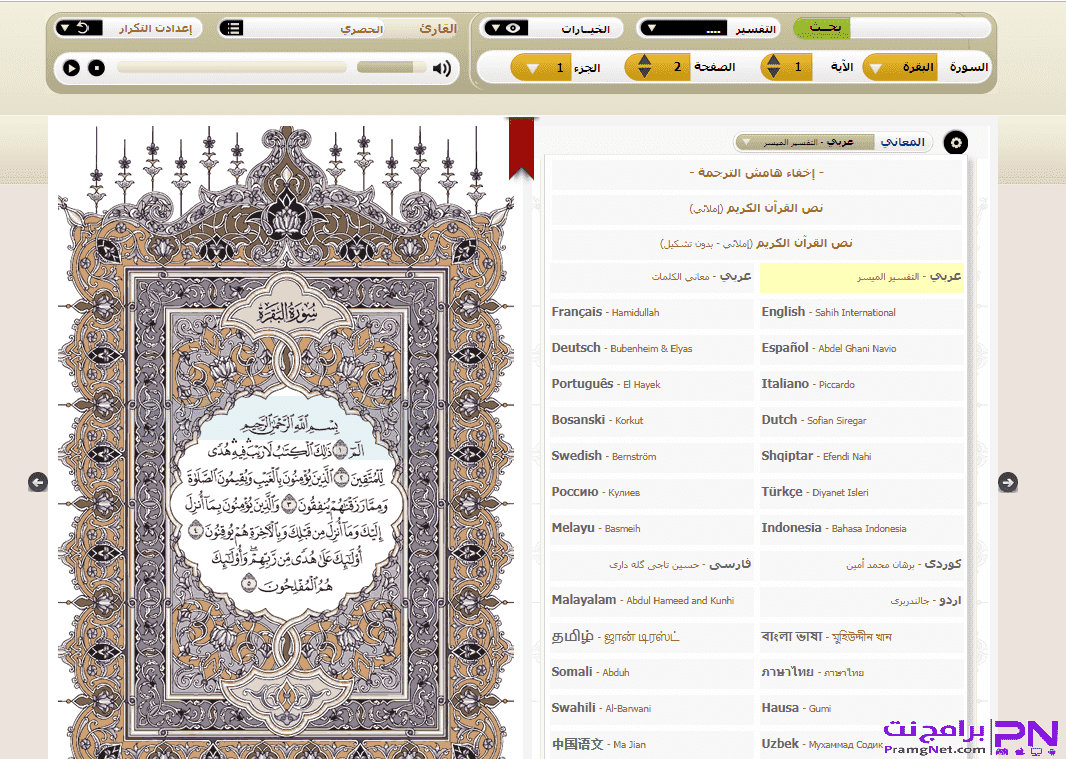Select نص القرآن الكريم بدون تشكيل option
The width and height of the screenshot is (1066, 759).
click(757, 243)
